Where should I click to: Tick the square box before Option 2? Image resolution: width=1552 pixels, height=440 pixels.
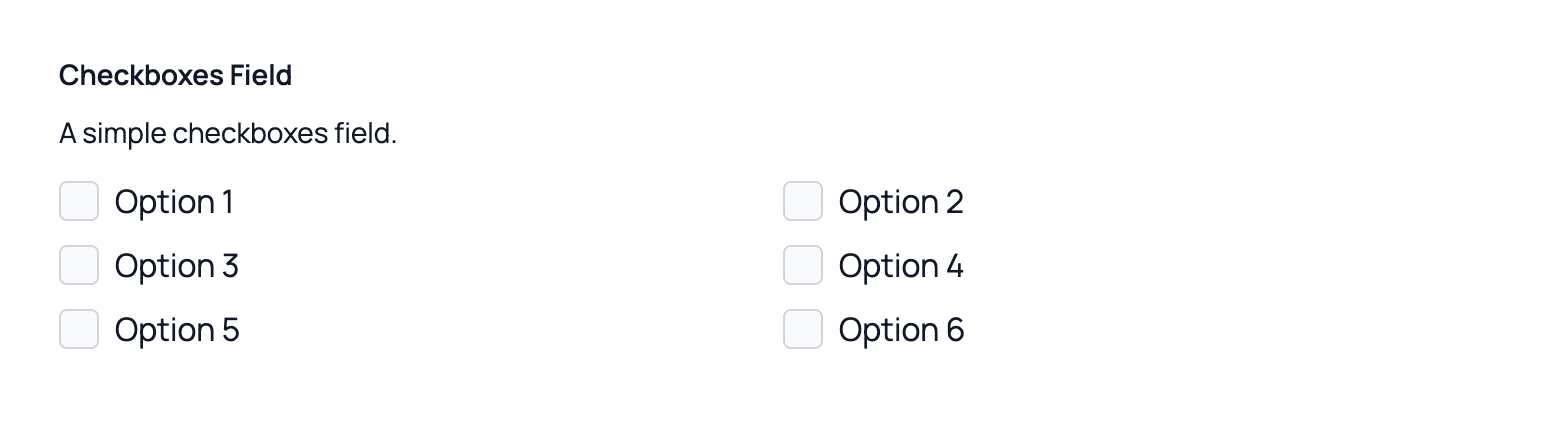coord(802,201)
